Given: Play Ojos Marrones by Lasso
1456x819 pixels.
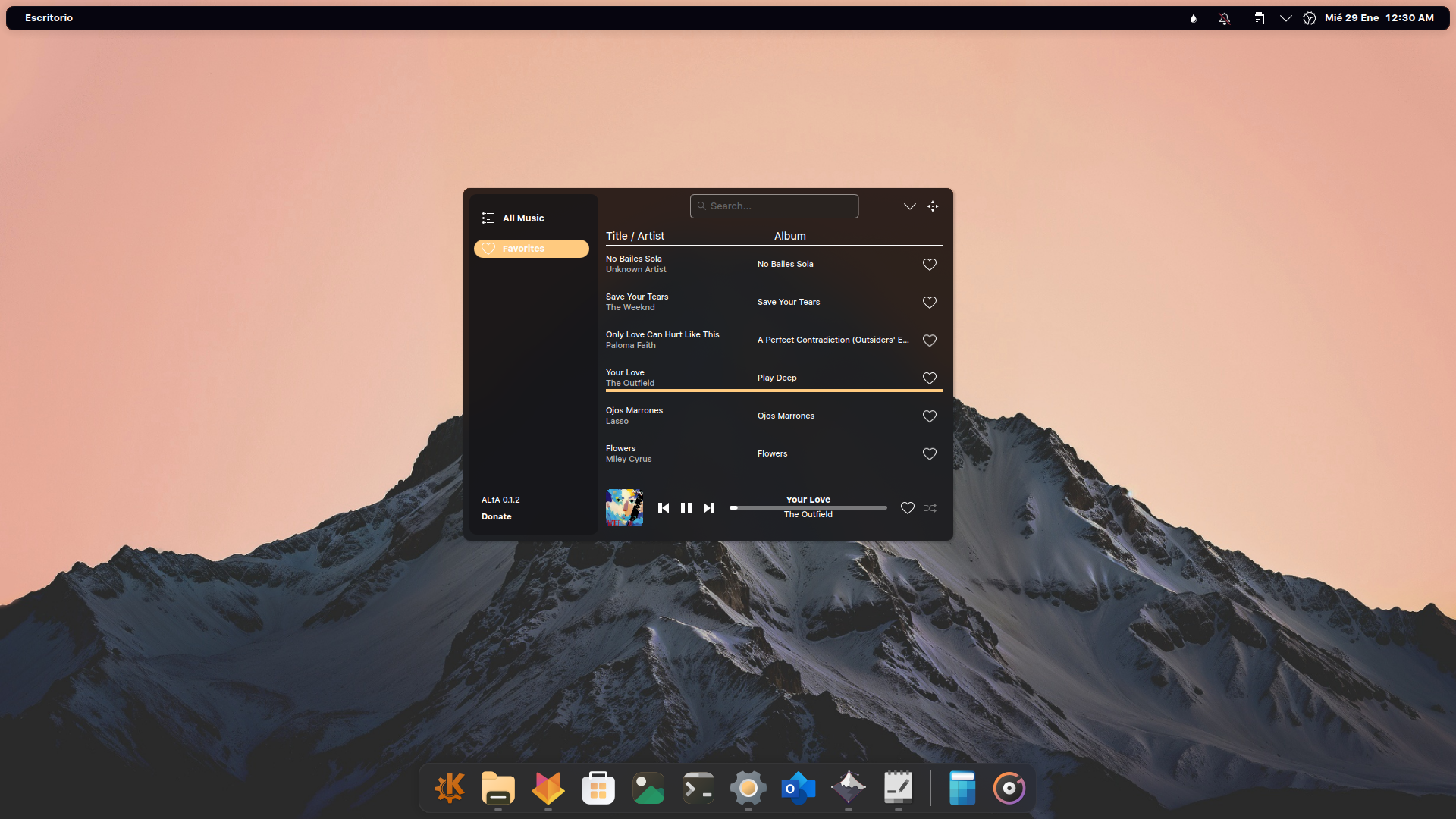Looking at the screenshot, I should (x=634, y=410).
